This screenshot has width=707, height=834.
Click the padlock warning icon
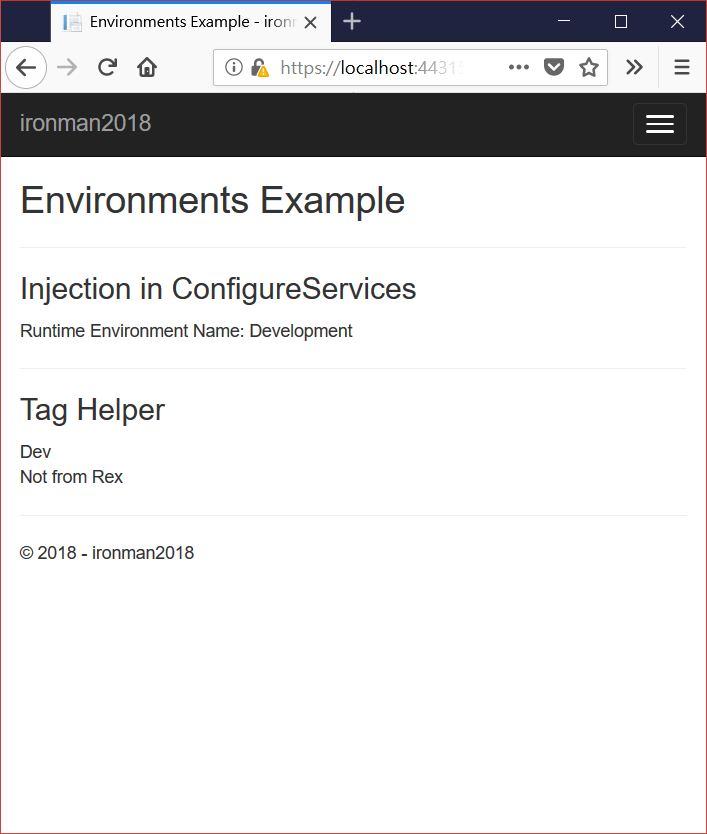point(259,68)
